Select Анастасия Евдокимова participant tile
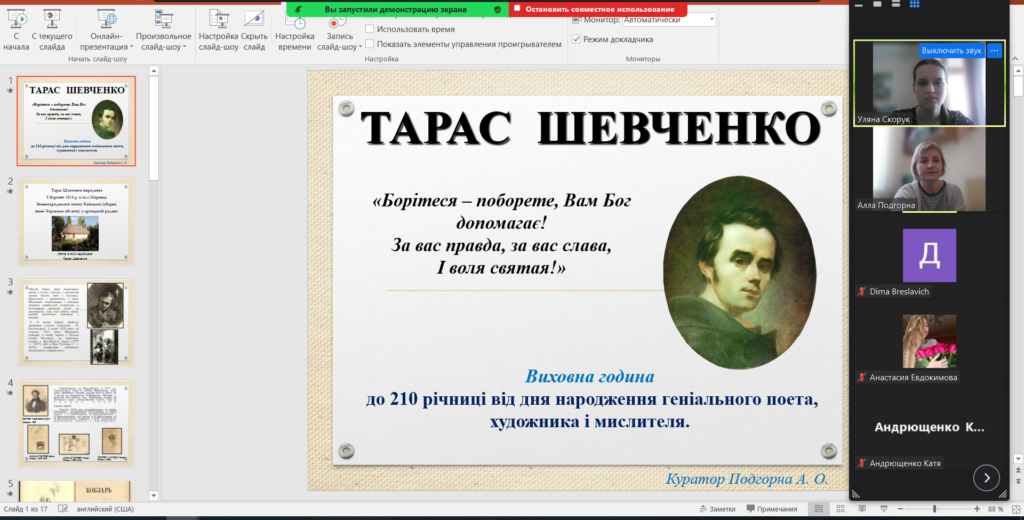 [x=929, y=342]
